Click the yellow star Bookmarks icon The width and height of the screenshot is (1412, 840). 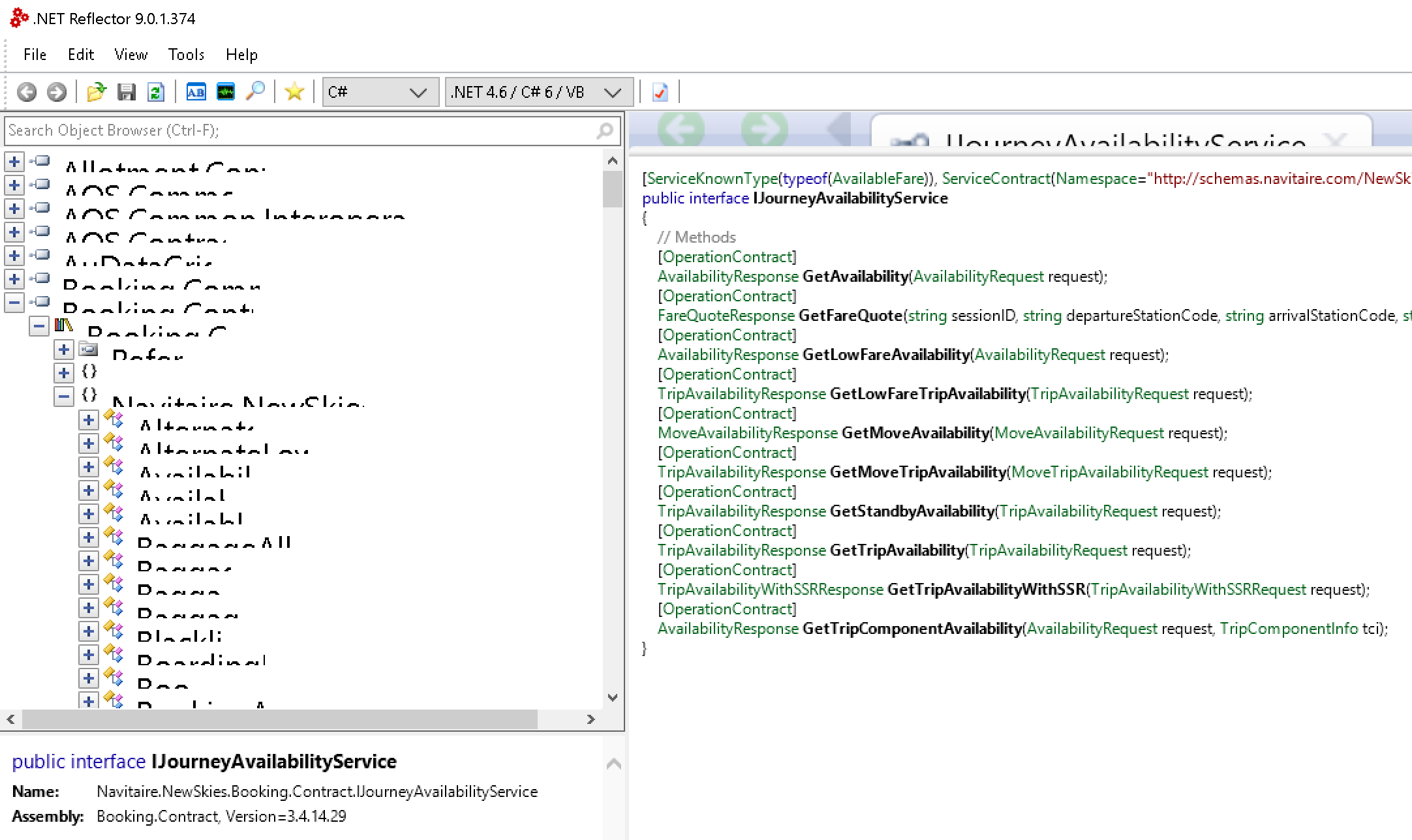tap(294, 92)
